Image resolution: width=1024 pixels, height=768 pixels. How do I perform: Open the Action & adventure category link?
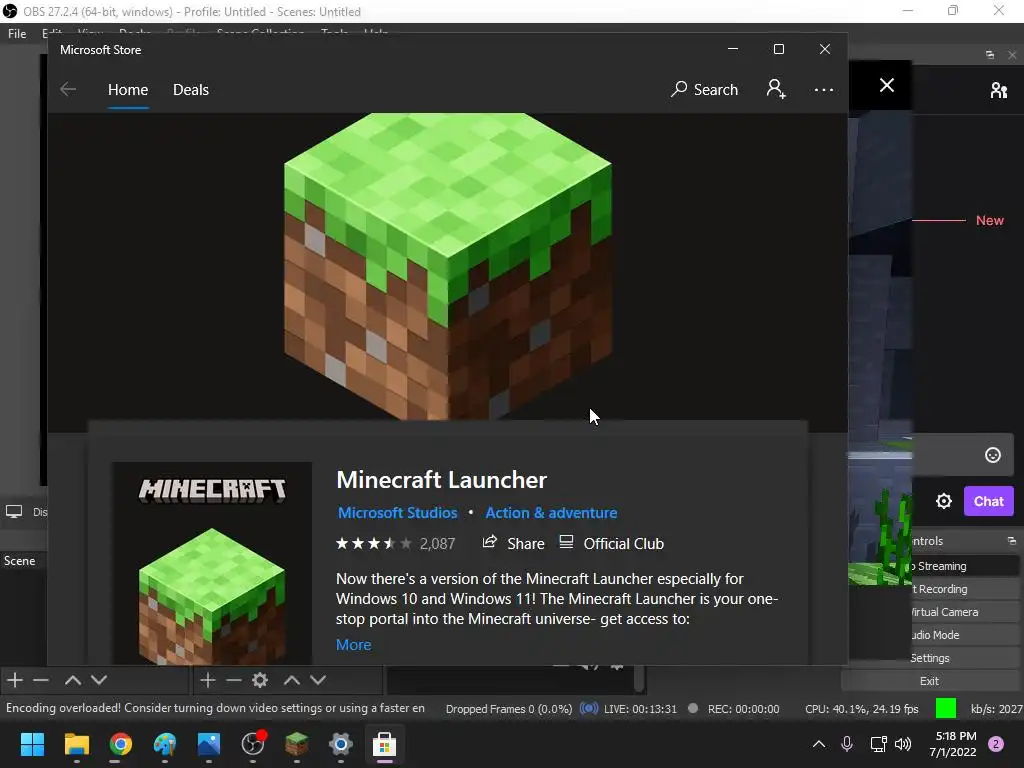(x=551, y=513)
